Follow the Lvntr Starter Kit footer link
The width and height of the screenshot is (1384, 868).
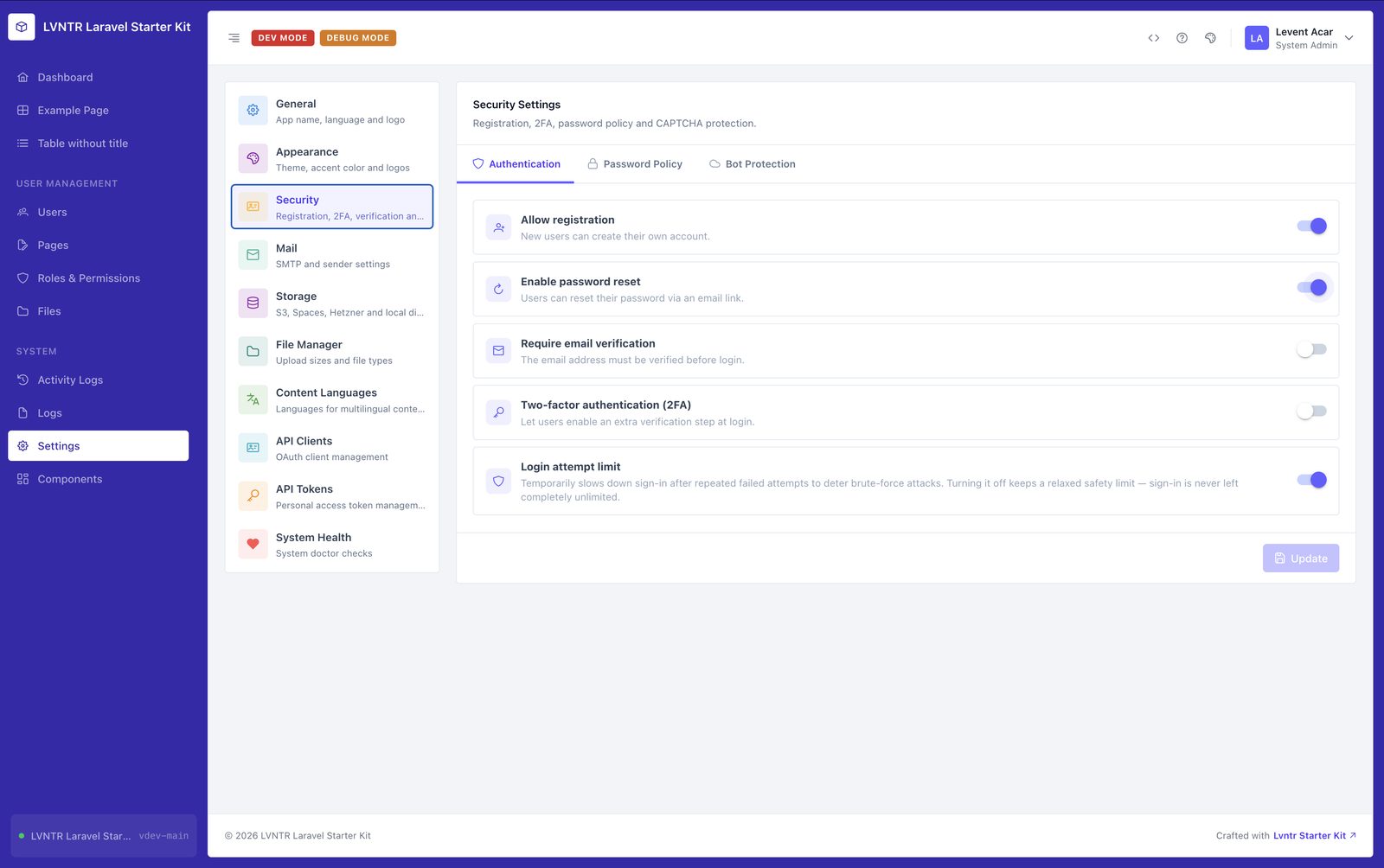point(1314,836)
